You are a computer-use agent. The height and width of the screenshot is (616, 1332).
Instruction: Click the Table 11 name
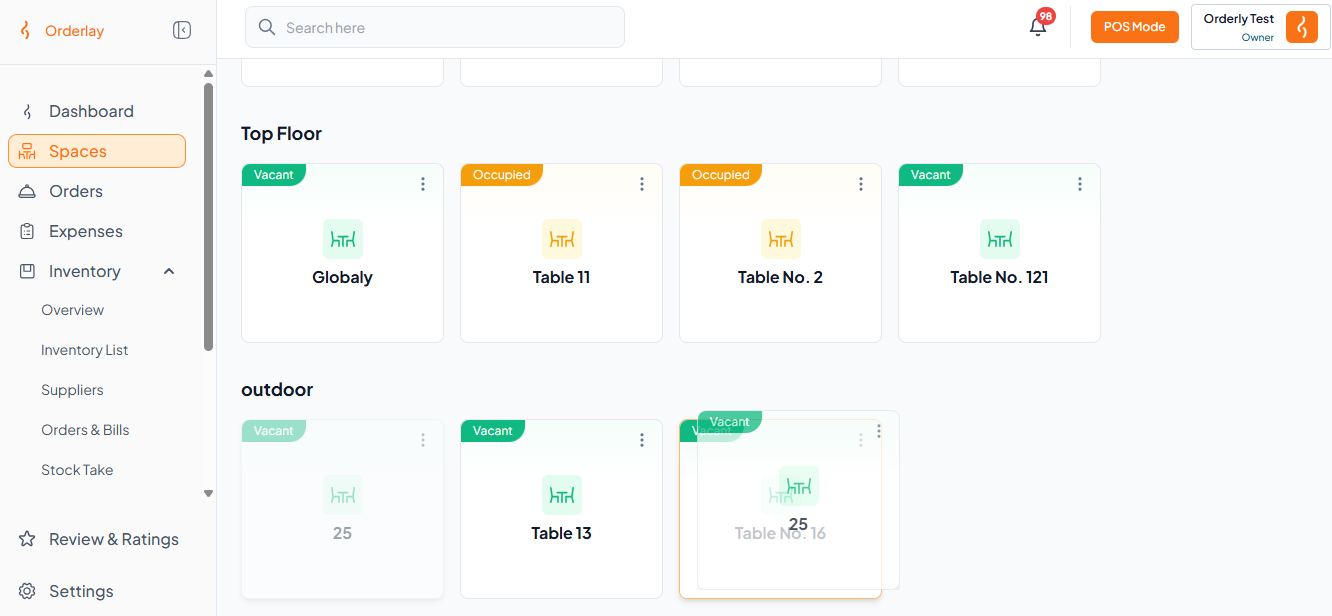click(x=561, y=277)
